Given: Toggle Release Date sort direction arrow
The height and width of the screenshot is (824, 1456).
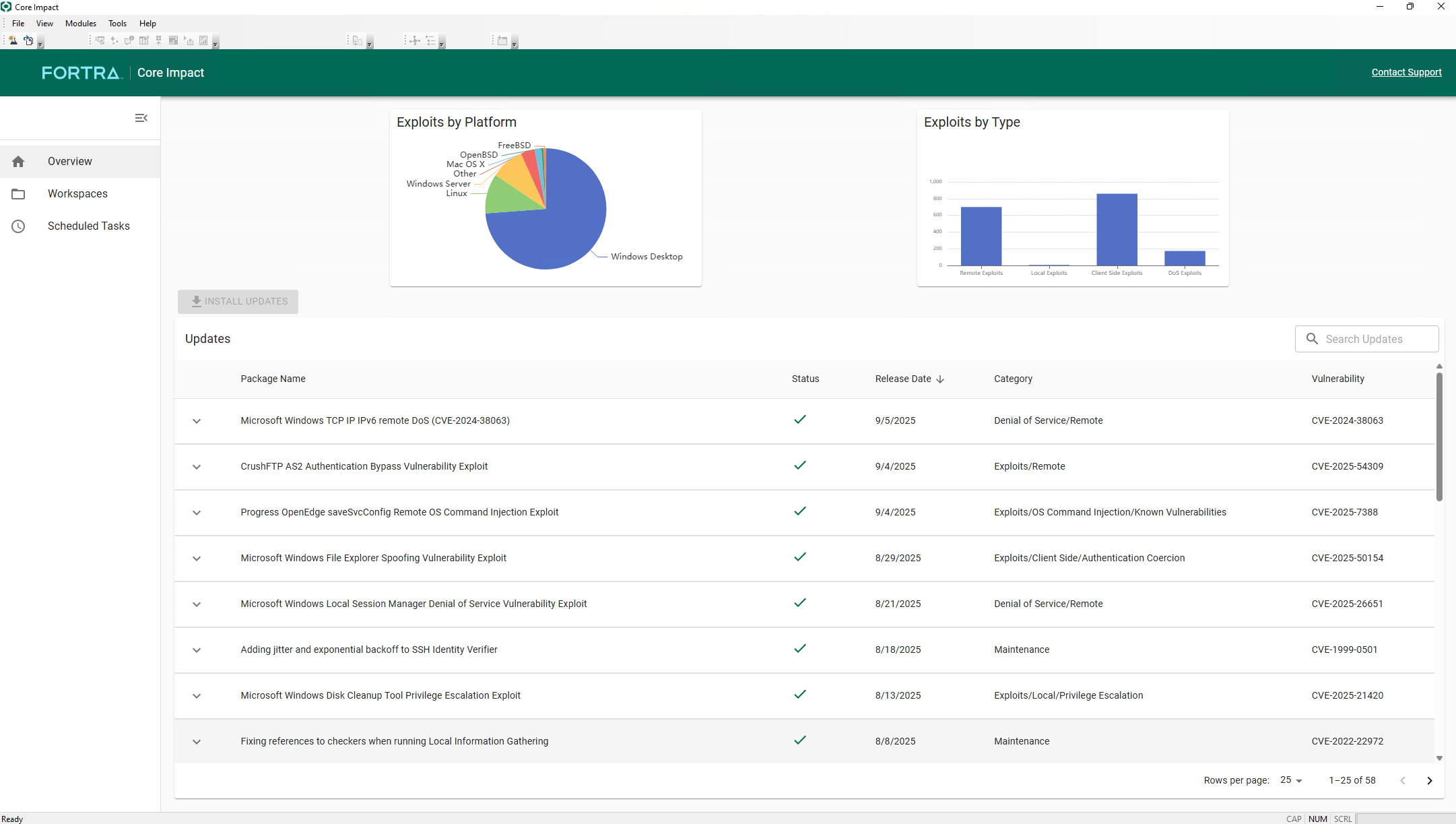Looking at the screenshot, I should coord(941,379).
